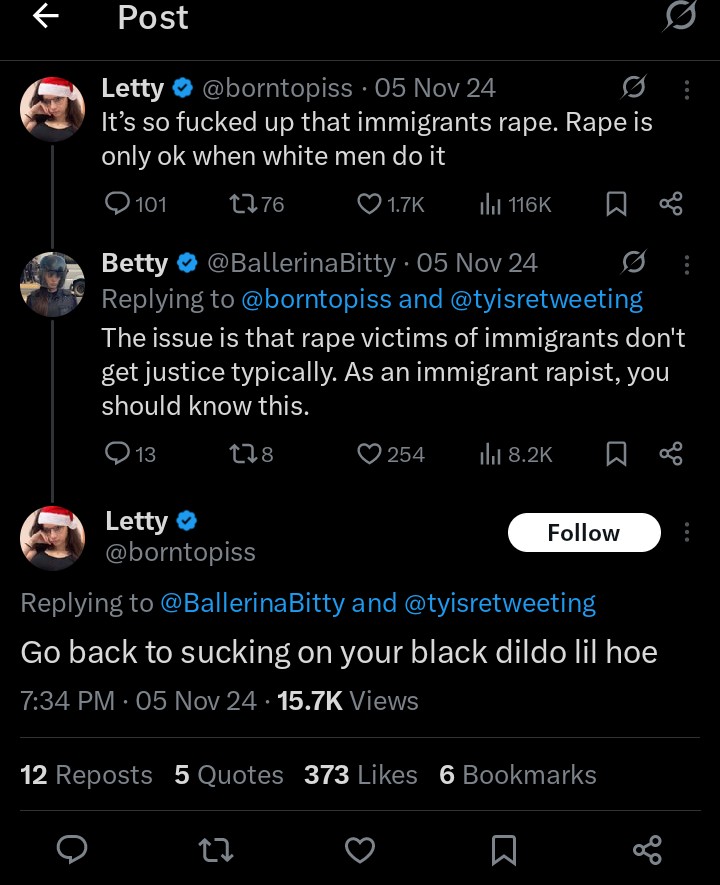
Task: Open three-dot menu on Betty's reply
Action: point(687,264)
